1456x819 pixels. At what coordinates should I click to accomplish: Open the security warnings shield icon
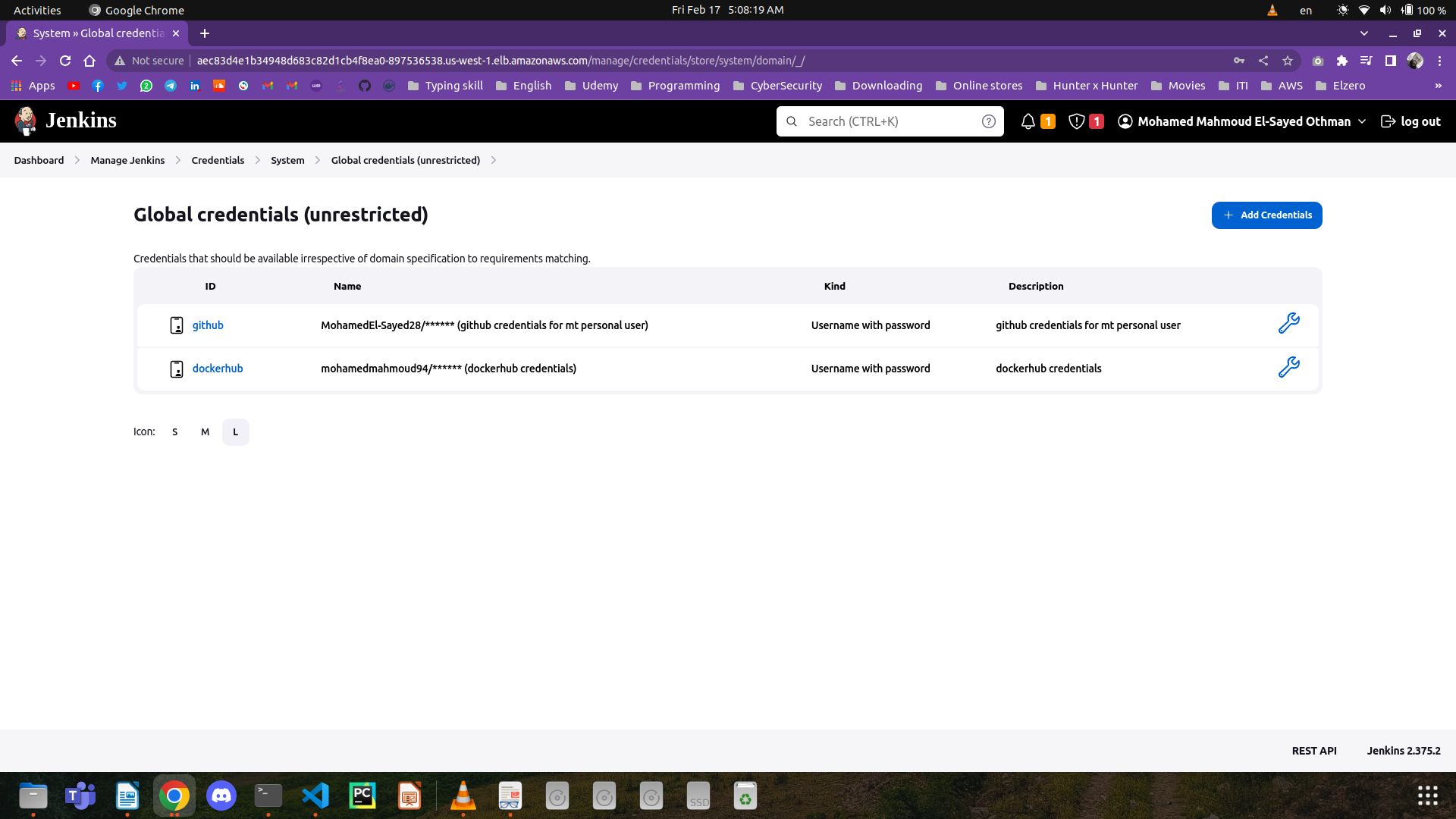[1076, 121]
